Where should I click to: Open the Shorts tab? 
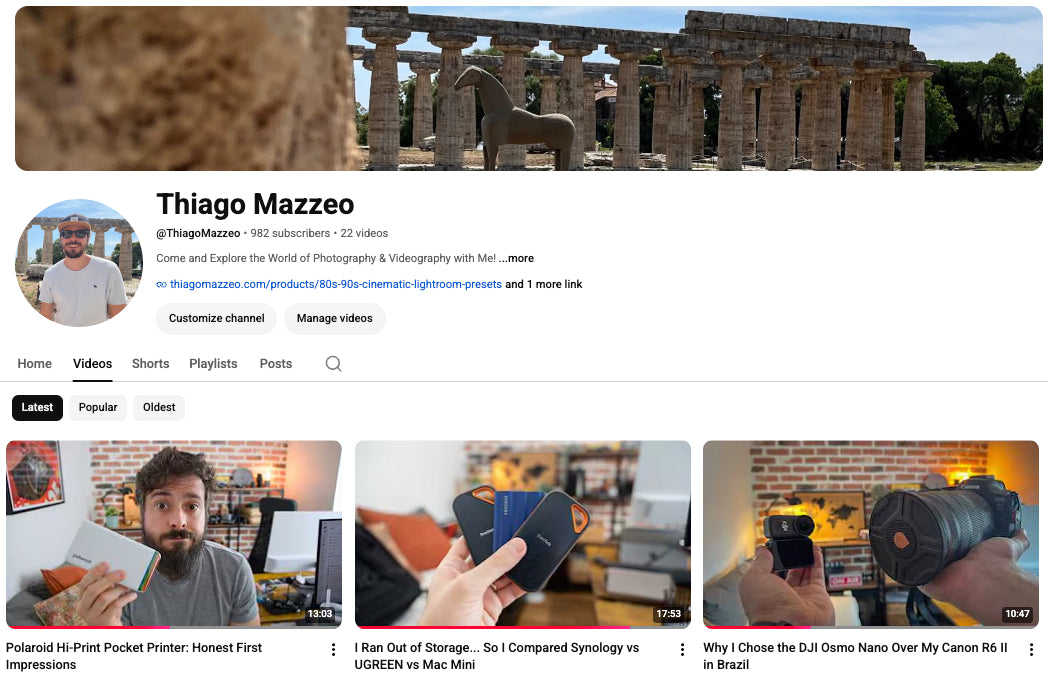(x=150, y=364)
